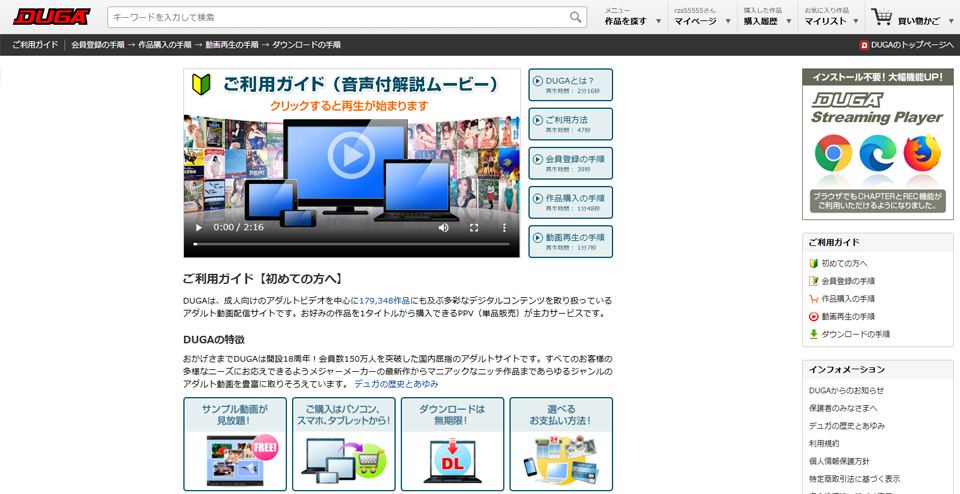Click green download arrow beside ダウンロードの手順
Screen dimensions: 960x494
[x=814, y=334]
